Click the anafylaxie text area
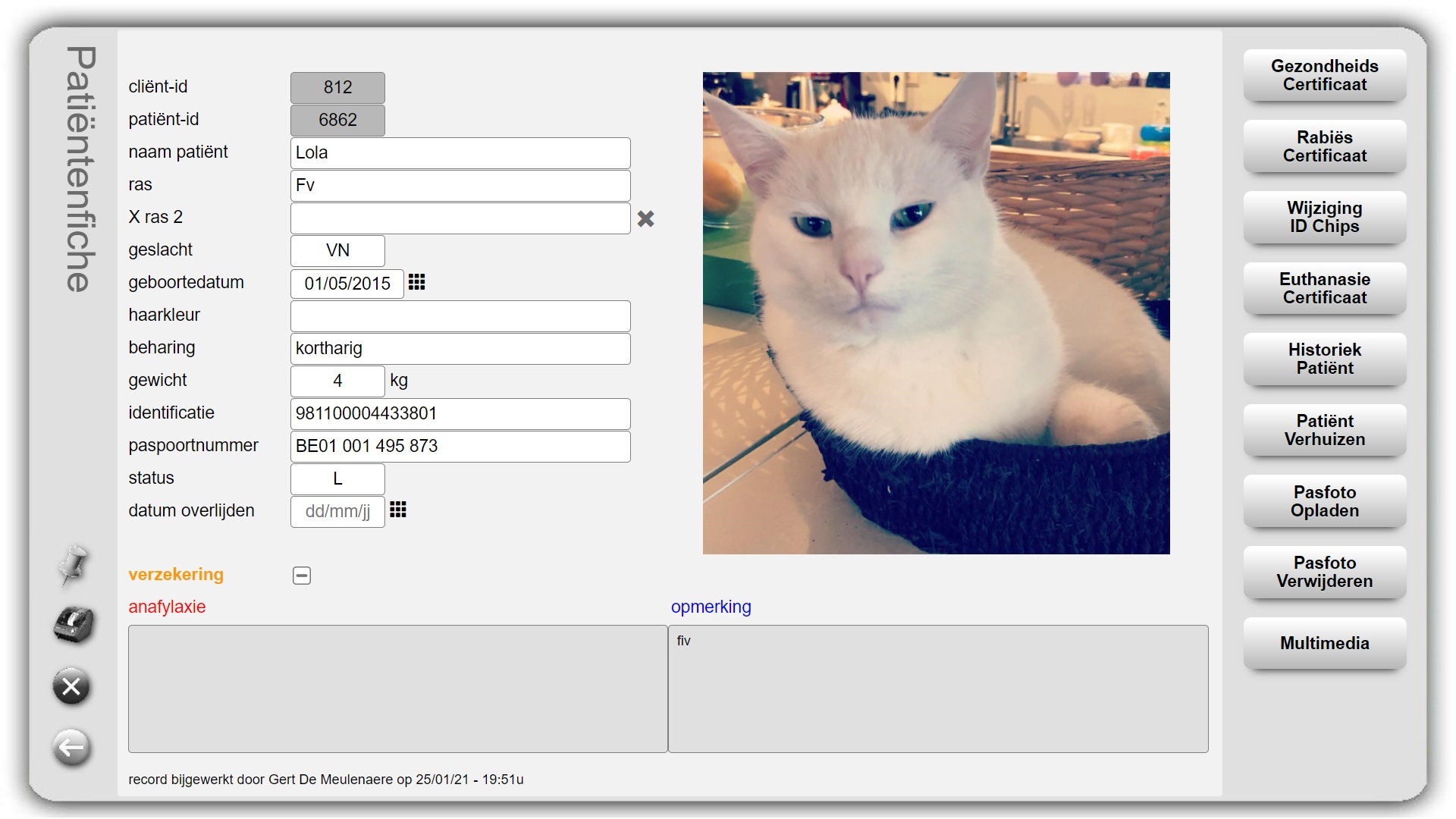Image resolution: width=1456 pixels, height=819 pixels. pos(398,689)
